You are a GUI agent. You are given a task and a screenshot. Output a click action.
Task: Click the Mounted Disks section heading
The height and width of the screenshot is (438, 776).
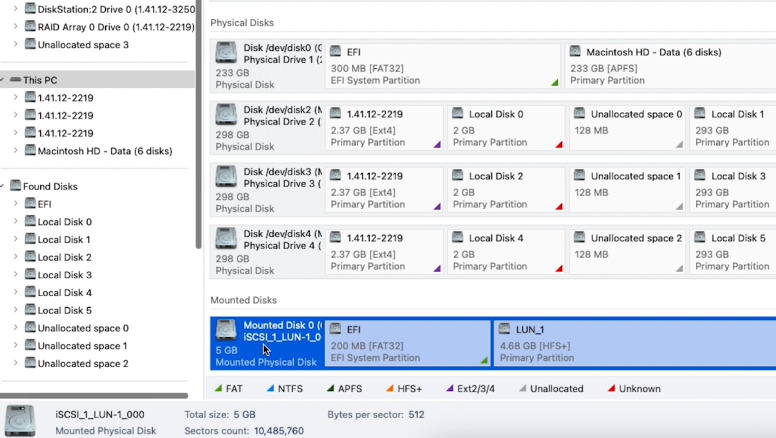243,300
